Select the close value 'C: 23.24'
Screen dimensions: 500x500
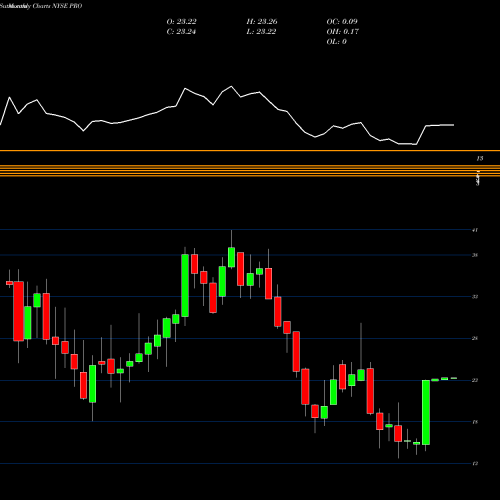[181, 32]
